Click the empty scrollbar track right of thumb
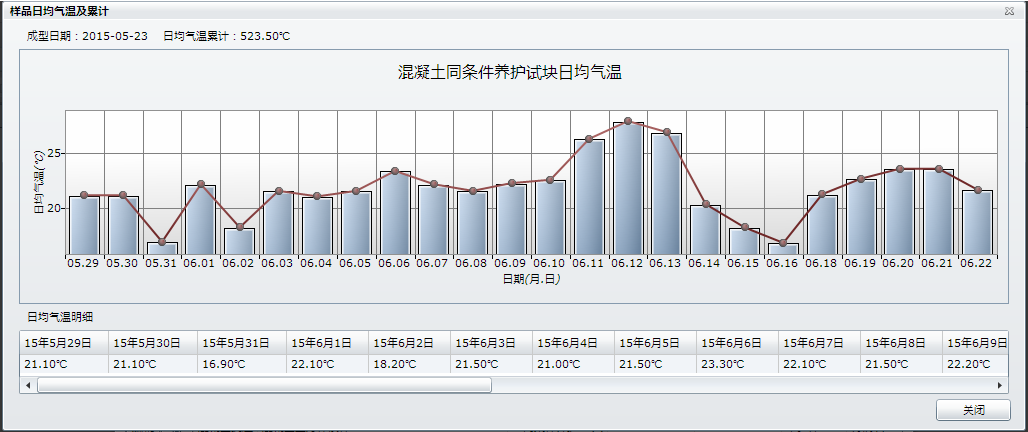 740,385
